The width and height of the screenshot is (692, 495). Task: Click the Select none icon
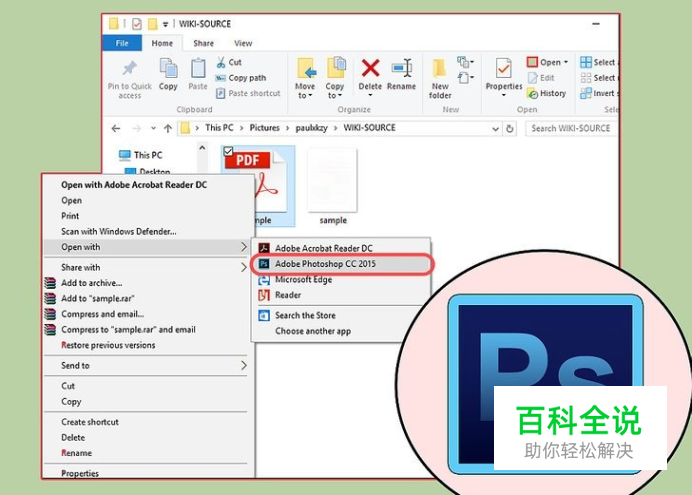point(586,78)
